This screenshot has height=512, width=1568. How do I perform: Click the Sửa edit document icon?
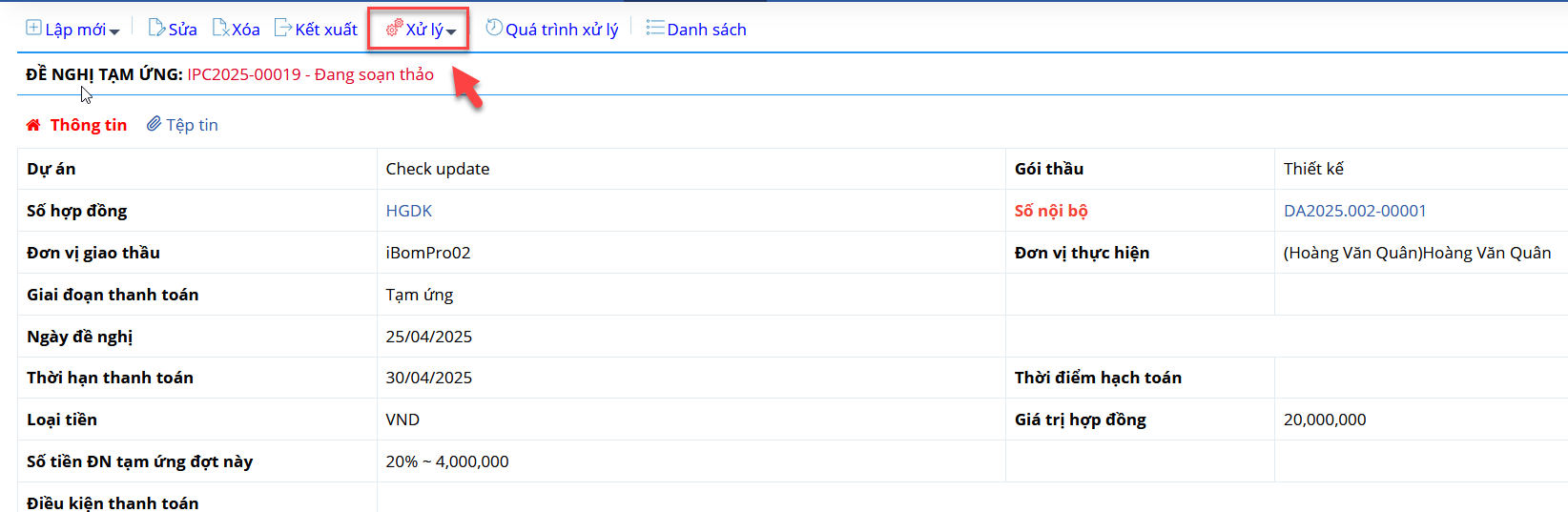pyautogui.click(x=156, y=28)
